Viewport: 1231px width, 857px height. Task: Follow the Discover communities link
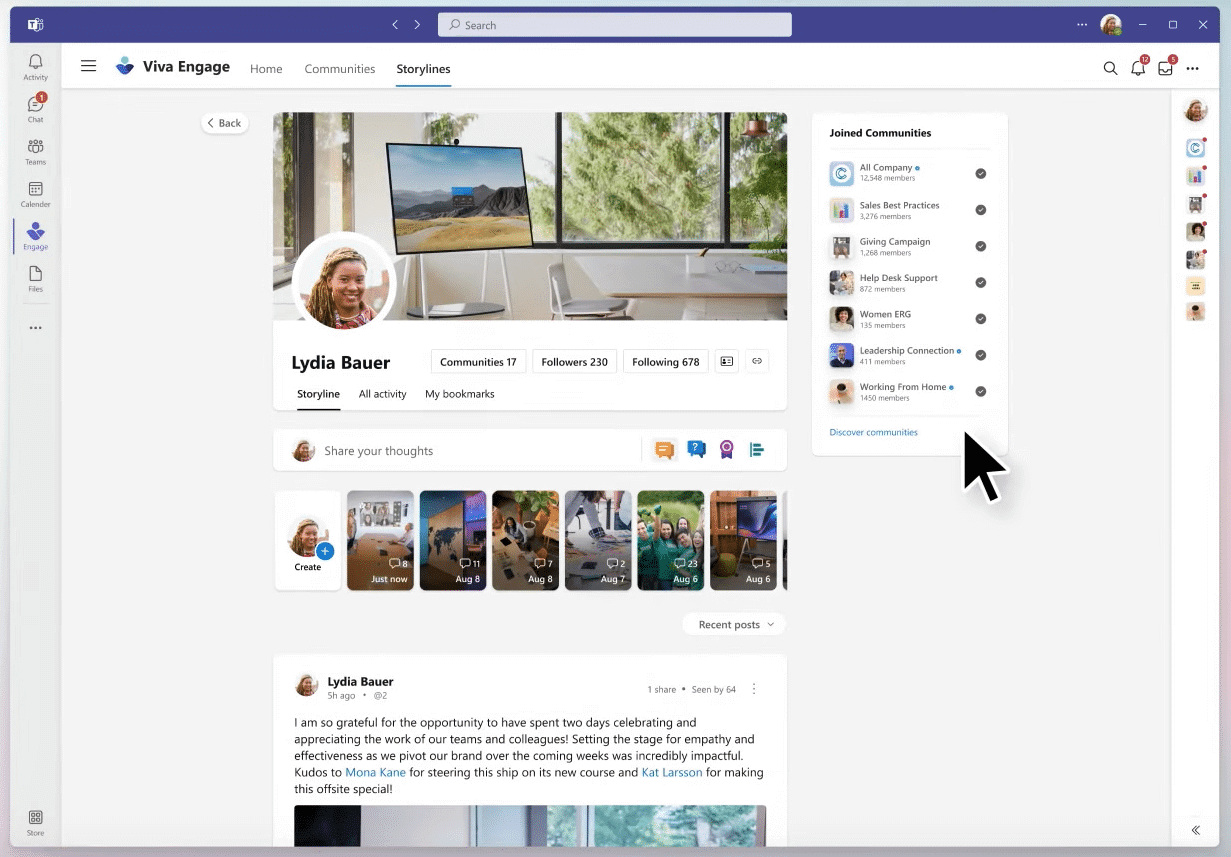(873, 433)
